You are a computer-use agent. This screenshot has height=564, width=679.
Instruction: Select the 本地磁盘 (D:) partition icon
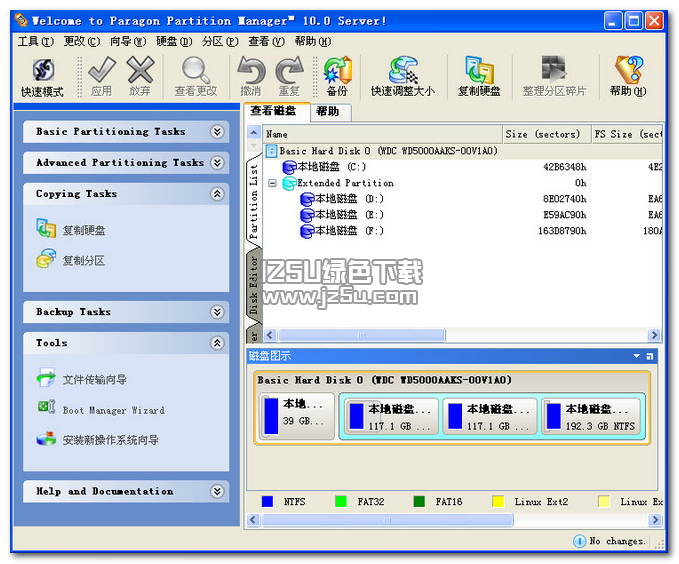(307, 199)
